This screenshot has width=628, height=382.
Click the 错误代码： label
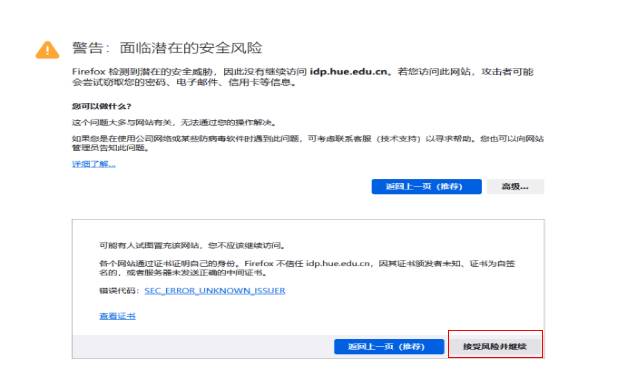click(x=120, y=291)
